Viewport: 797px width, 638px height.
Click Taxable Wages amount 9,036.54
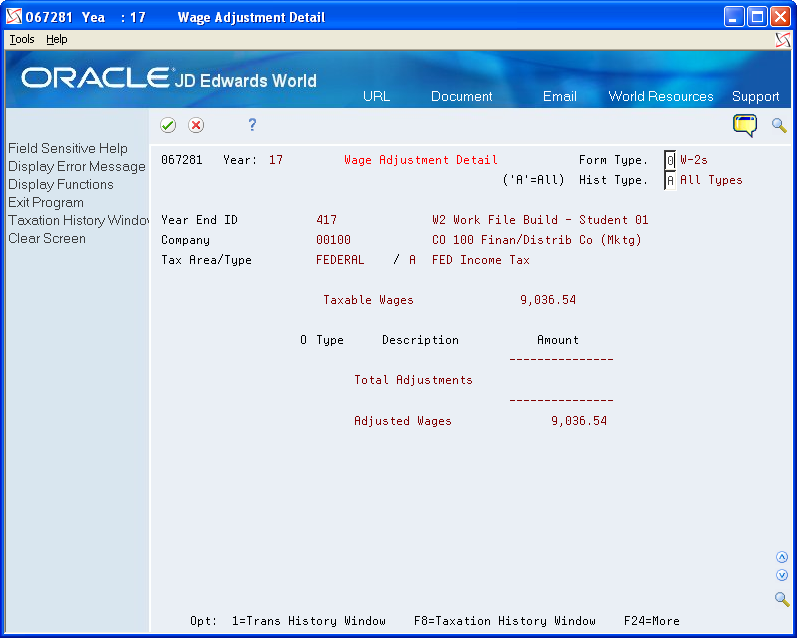pos(547,300)
